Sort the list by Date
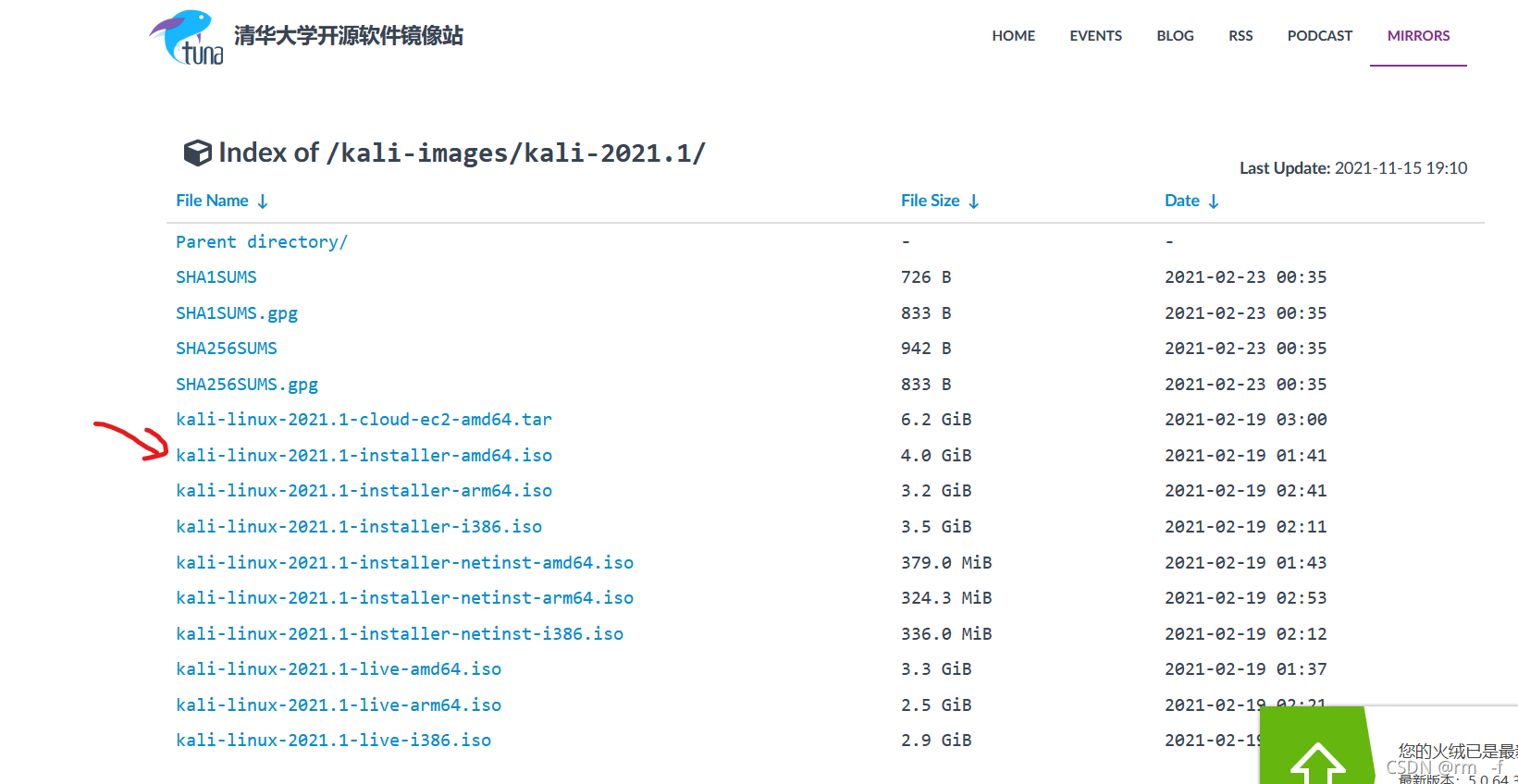 1182,201
